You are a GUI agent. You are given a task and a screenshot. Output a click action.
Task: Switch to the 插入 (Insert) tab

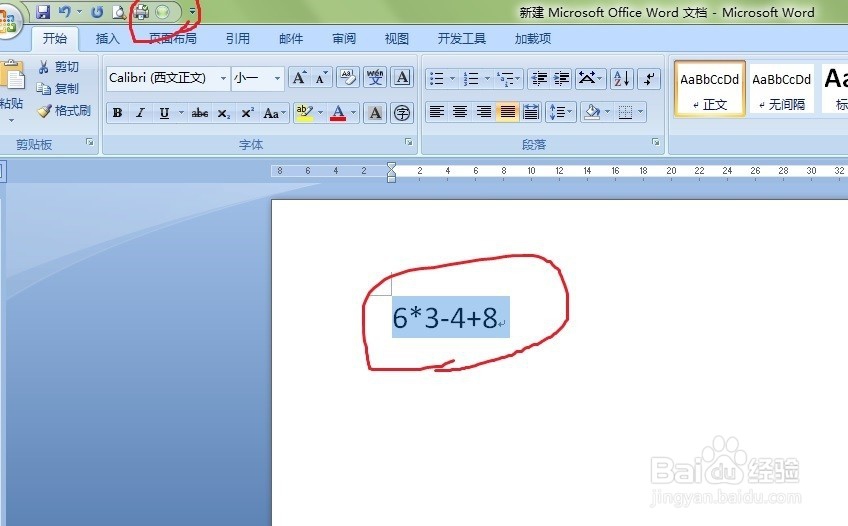[x=107, y=38]
